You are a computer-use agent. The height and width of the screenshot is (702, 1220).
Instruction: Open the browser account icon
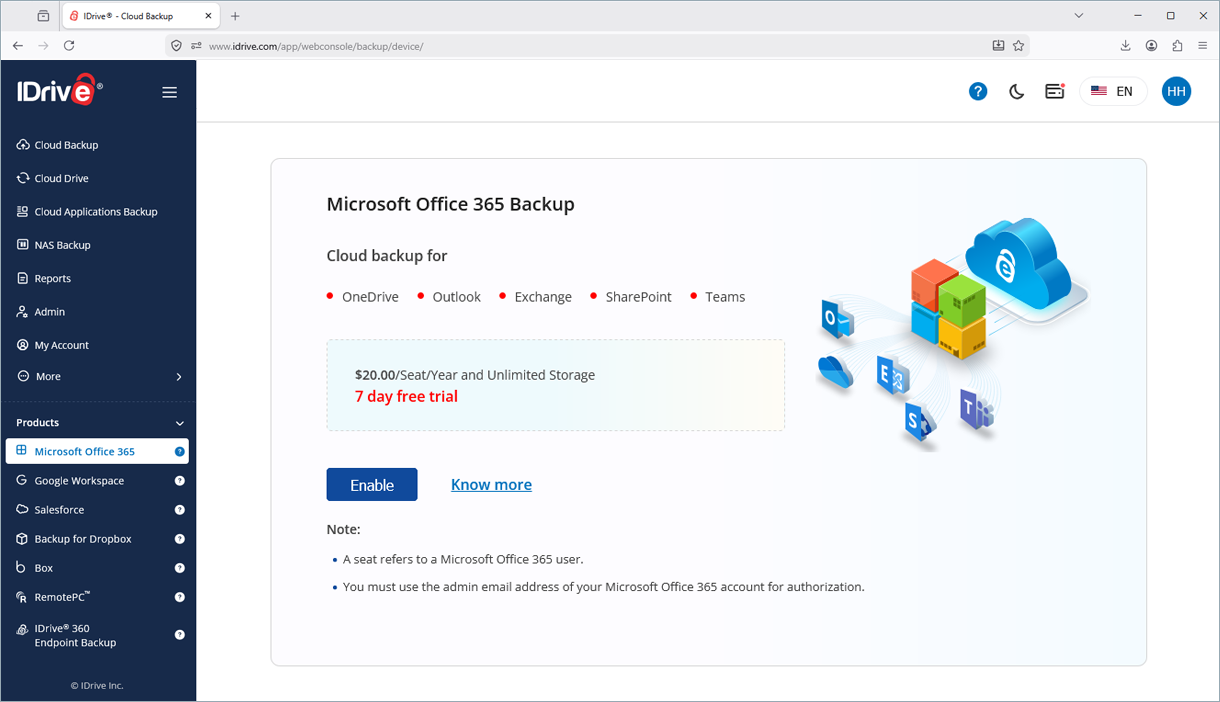tap(1151, 46)
